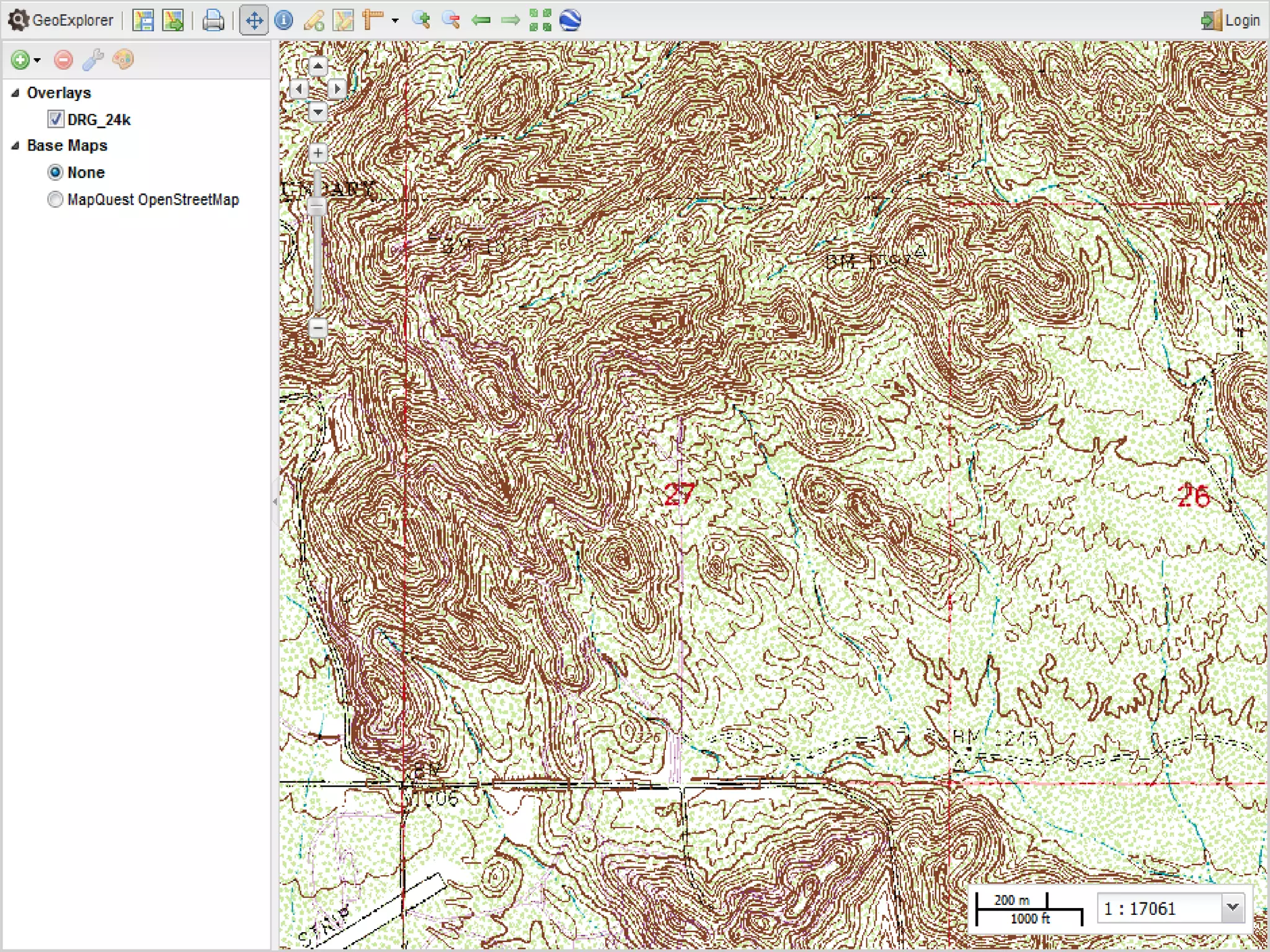Click the GeoExplorer about button
Viewport: 1270px width, 952px height.
coord(61,20)
